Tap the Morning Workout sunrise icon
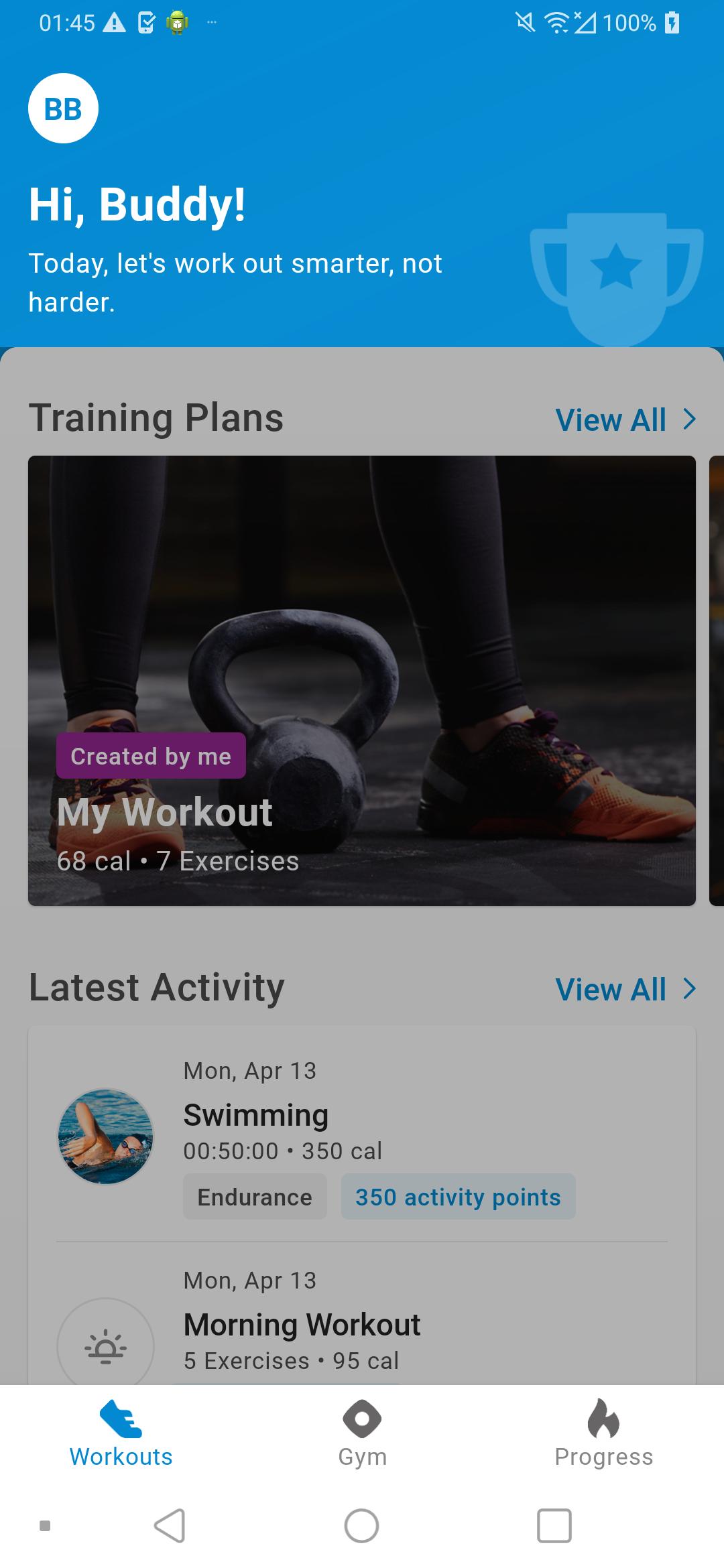Viewport: 724px width, 1568px height. coord(105,1343)
